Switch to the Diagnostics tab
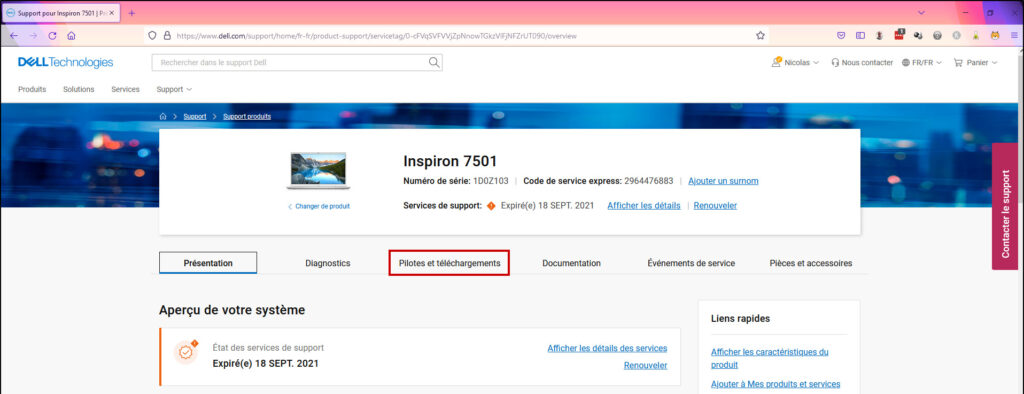1024x394 pixels. click(x=328, y=263)
